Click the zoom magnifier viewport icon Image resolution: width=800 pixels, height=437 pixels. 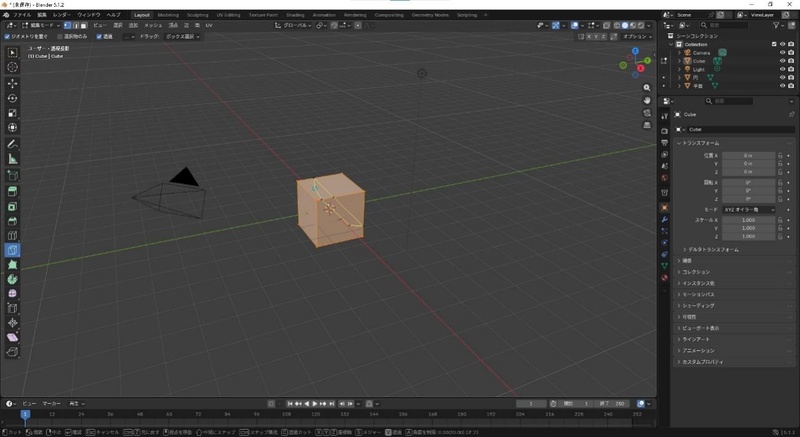tap(647, 88)
